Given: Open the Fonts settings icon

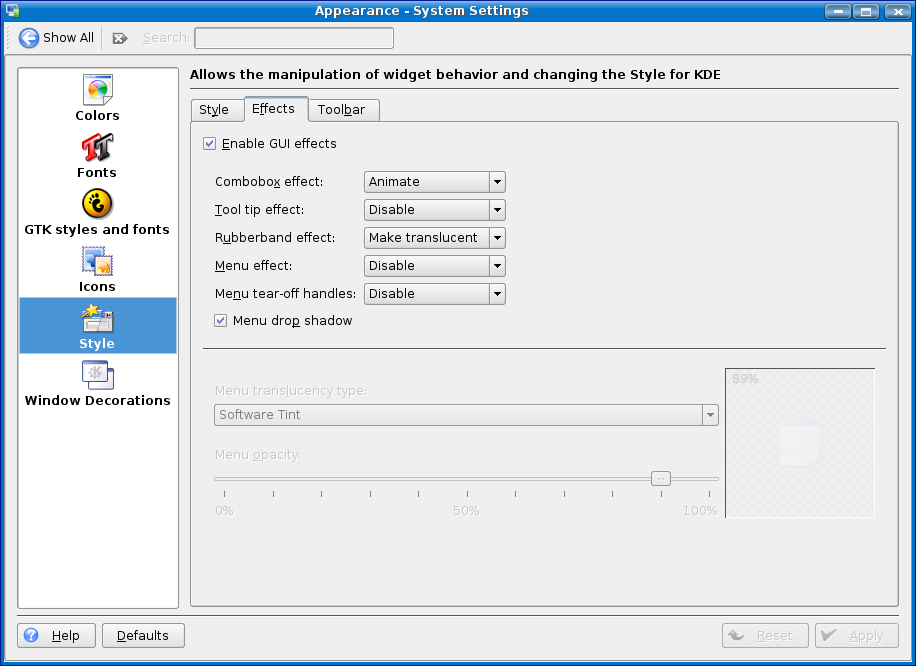Looking at the screenshot, I should click(97, 148).
